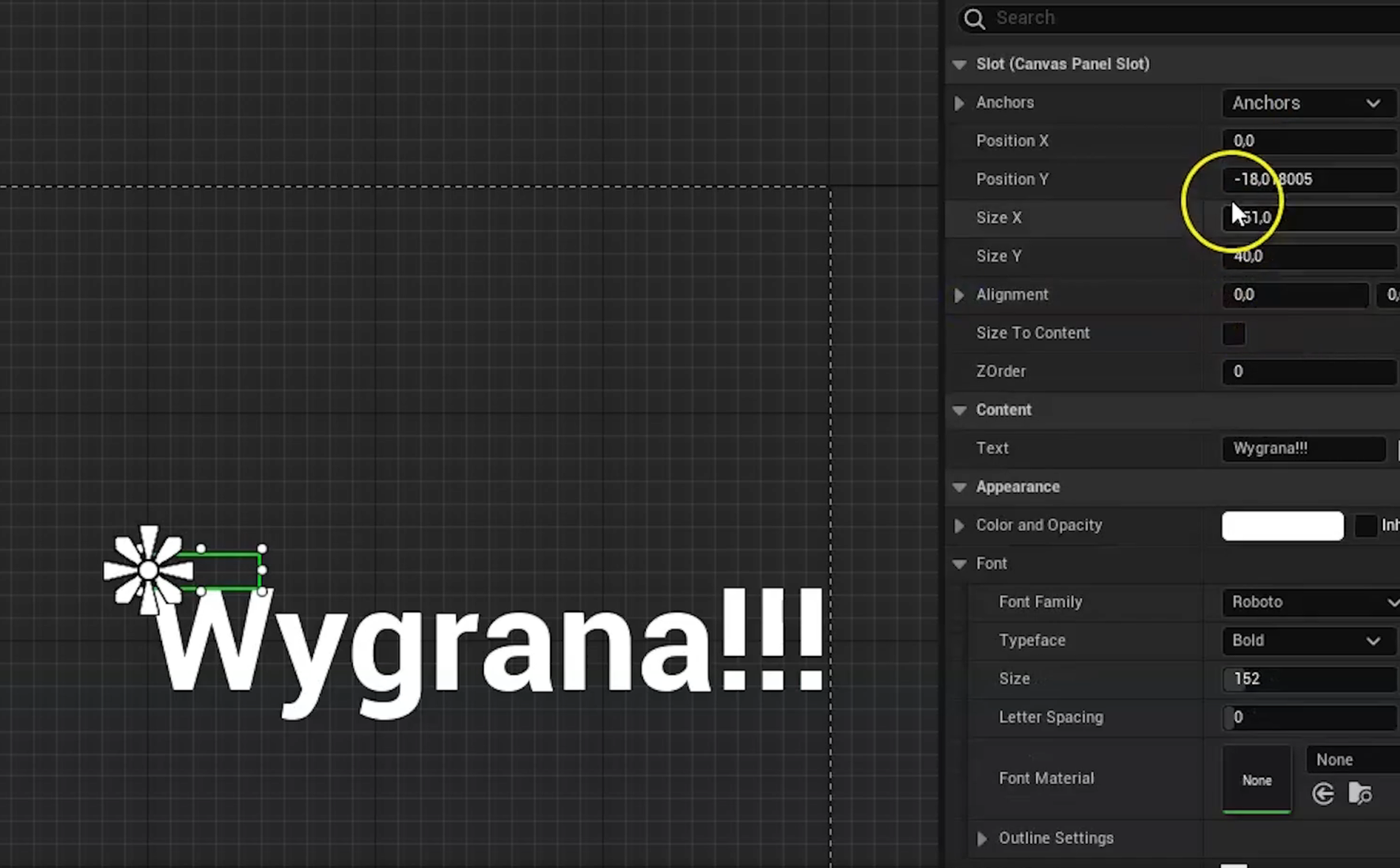The width and height of the screenshot is (1400, 868).
Task: Click the font Size field showing 152
Action: point(1308,678)
